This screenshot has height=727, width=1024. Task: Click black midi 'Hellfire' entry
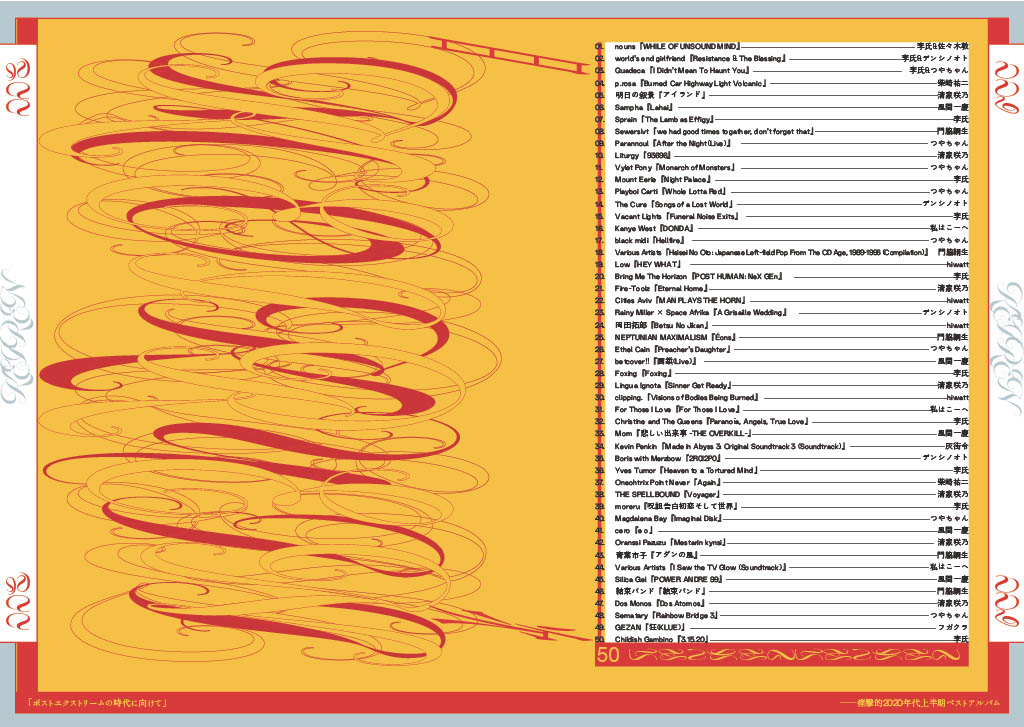[x=782, y=240]
